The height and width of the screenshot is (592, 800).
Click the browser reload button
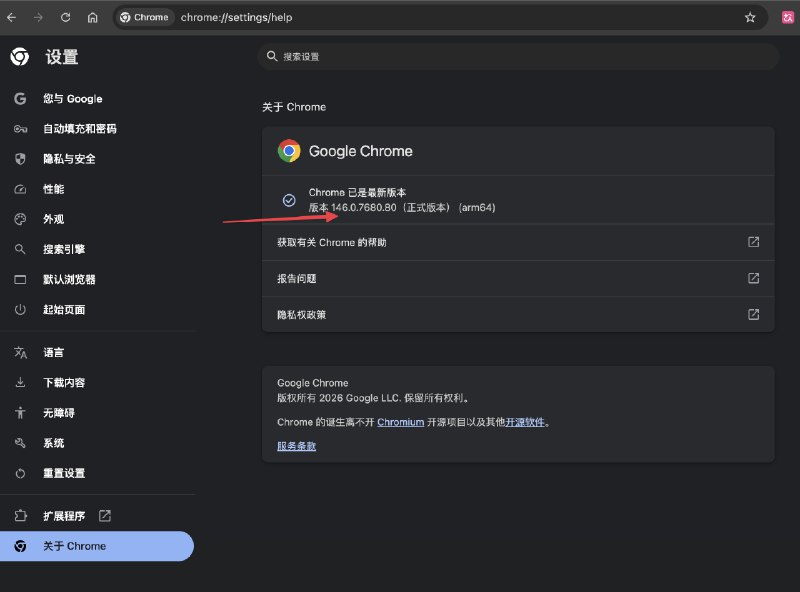(65, 17)
